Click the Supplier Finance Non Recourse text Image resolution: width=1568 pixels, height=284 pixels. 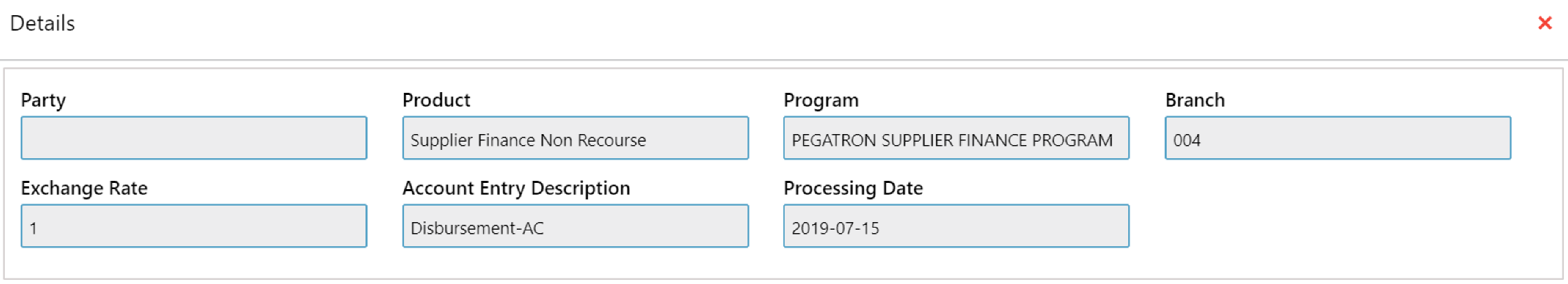(528, 140)
